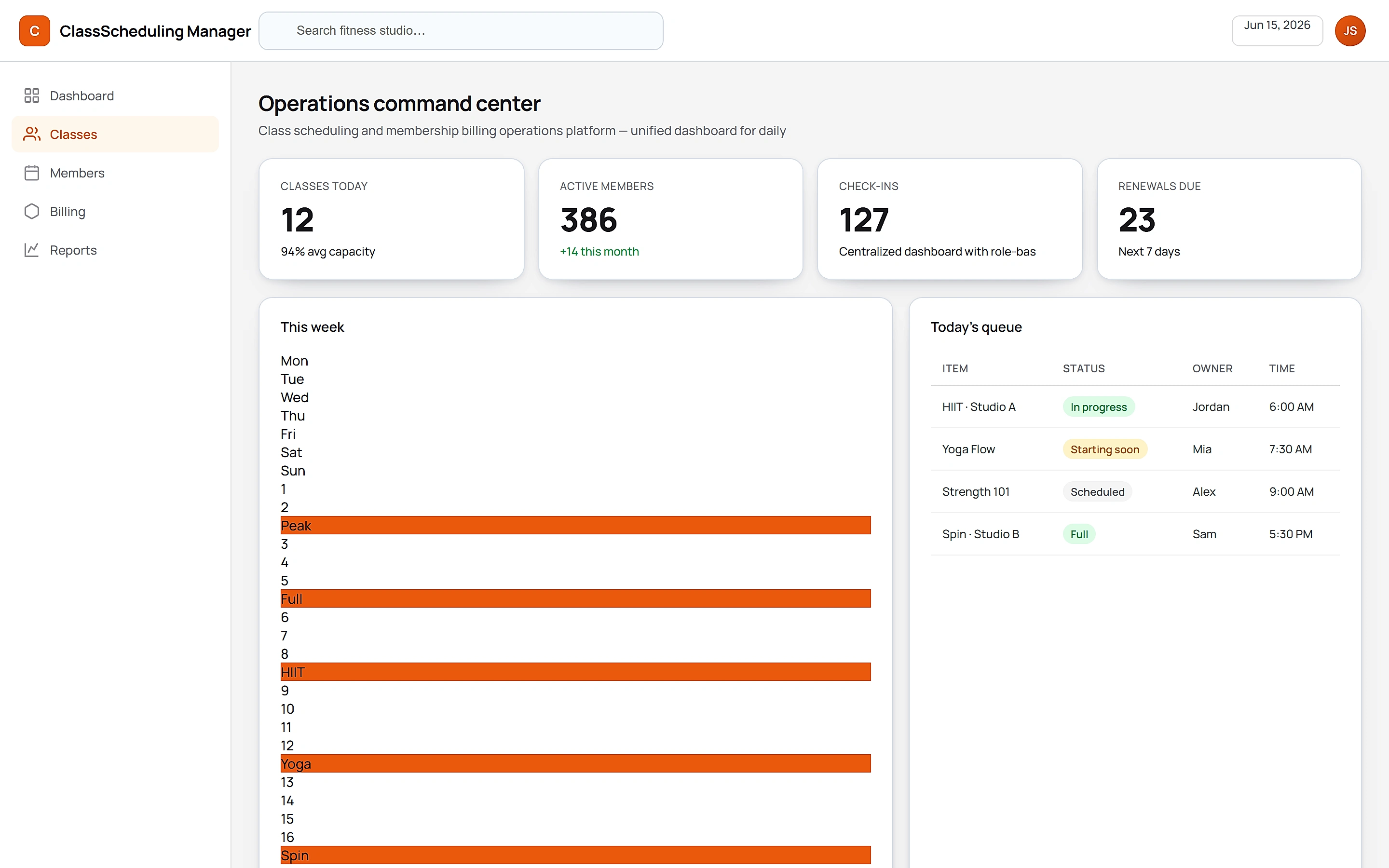
Task: Click the orange ClassScheduling logo icon
Action: (x=34, y=31)
